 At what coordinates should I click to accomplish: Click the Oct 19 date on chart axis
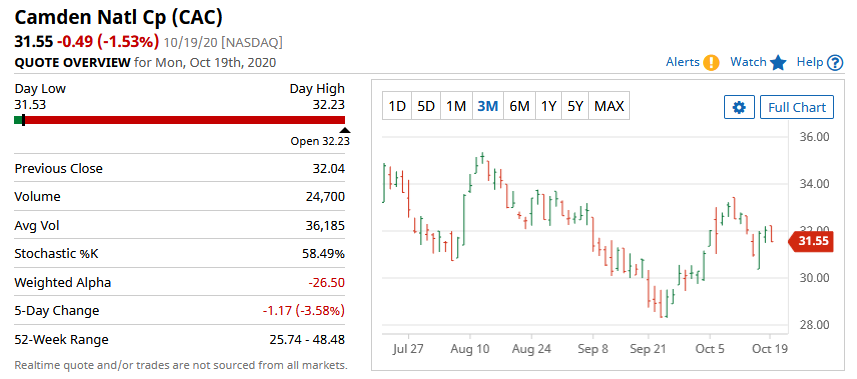[770, 349]
